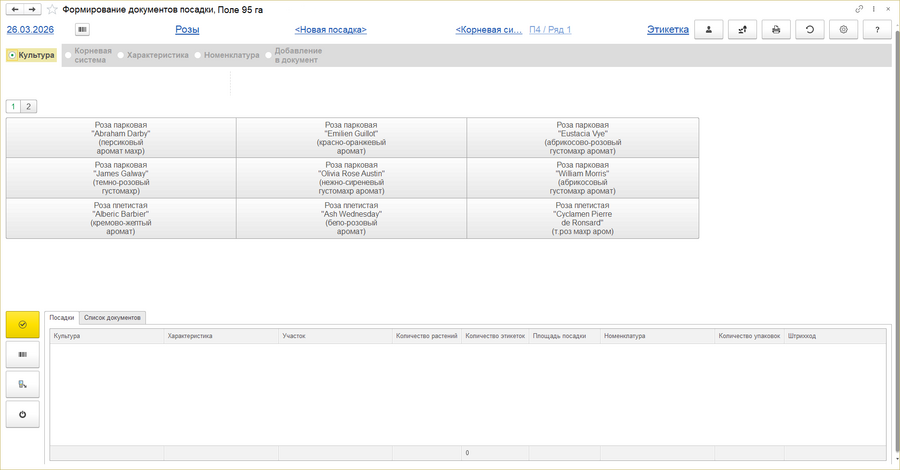Choose Роза плетистая Alberic Barbier
900x470 pixels.
121,218
